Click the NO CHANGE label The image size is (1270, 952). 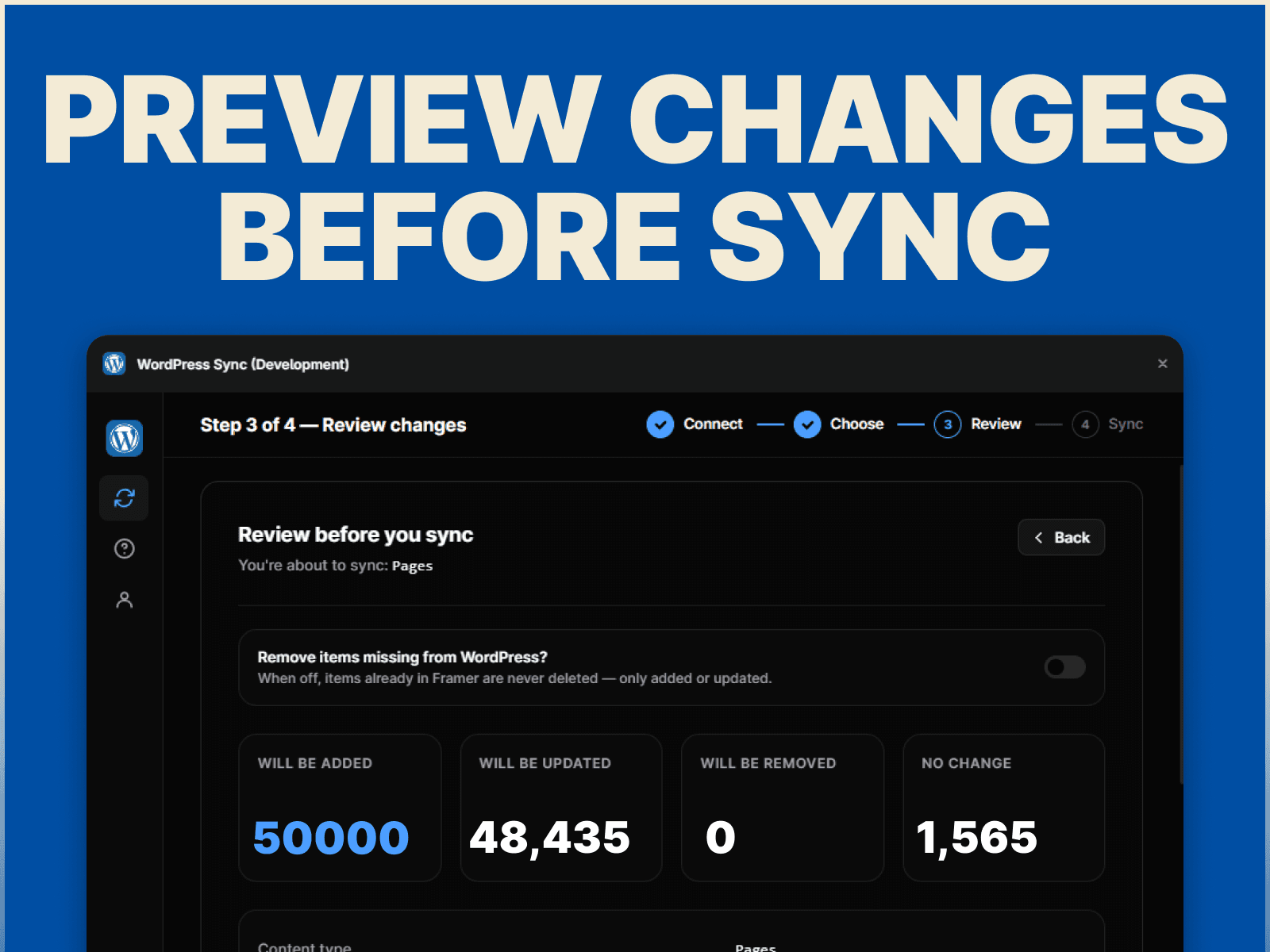pos(967,763)
